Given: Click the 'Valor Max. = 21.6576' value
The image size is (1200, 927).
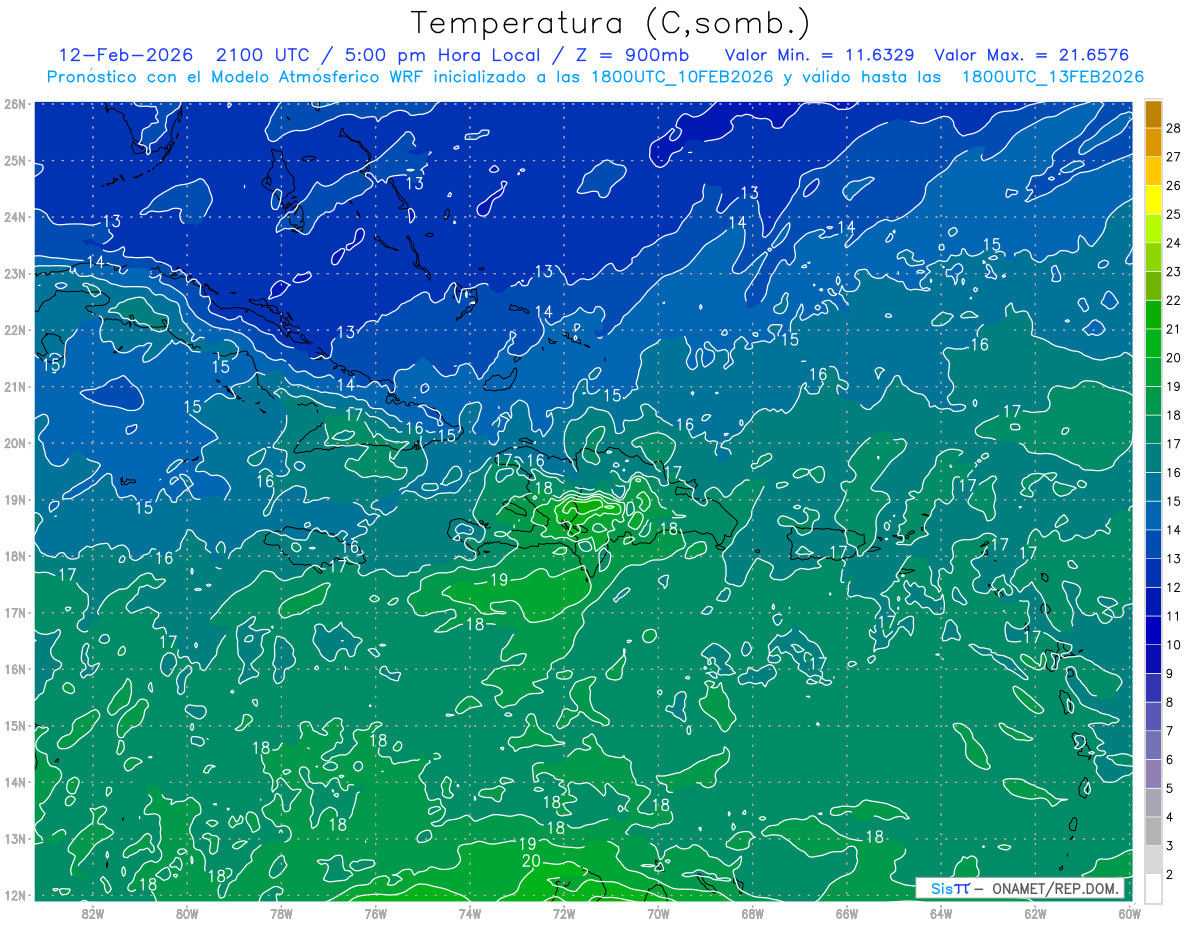Looking at the screenshot, I should pos(1031,55).
